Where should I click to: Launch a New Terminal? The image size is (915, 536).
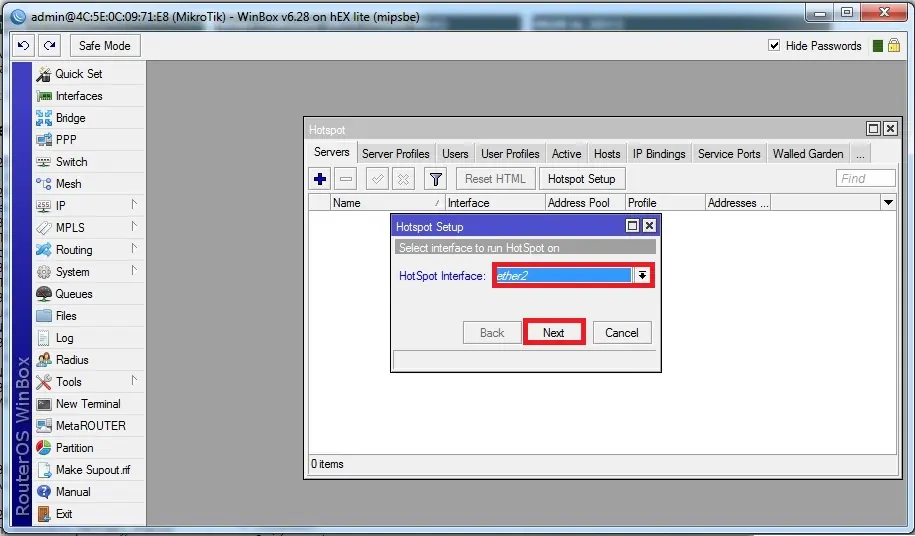(x=89, y=404)
